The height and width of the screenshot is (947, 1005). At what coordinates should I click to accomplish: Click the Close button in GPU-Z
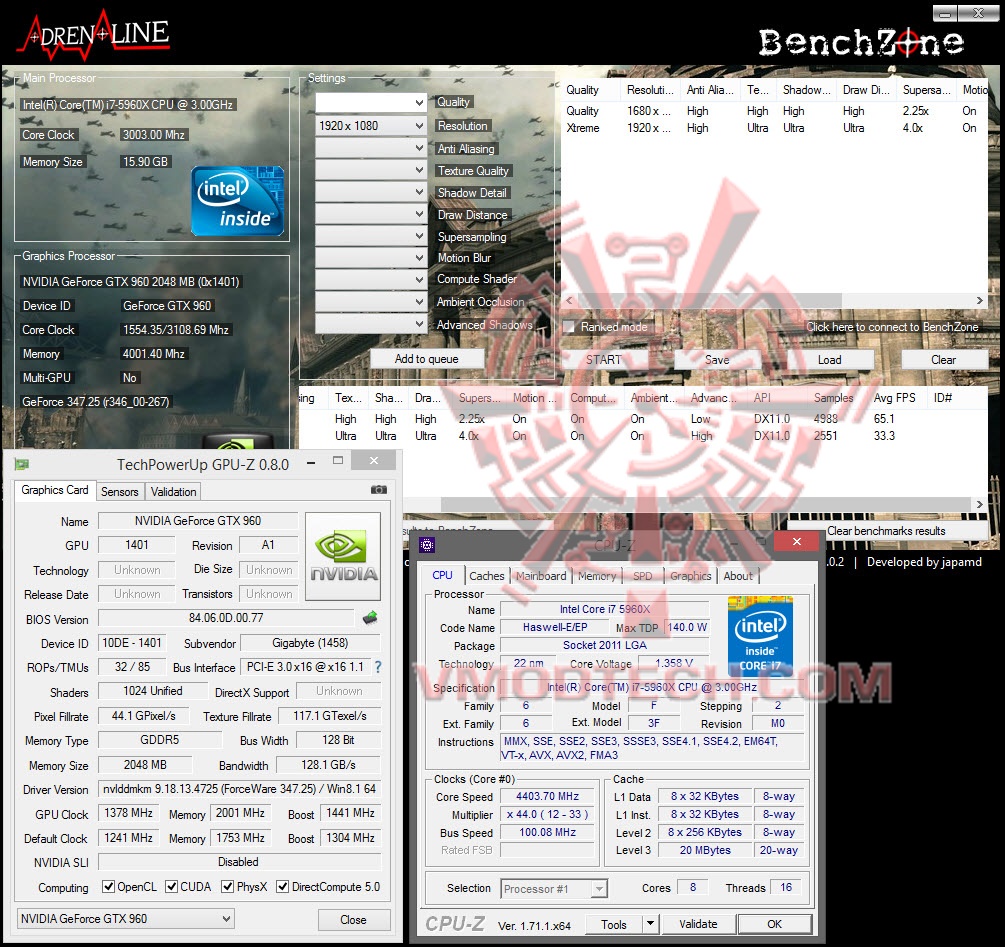coord(354,919)
